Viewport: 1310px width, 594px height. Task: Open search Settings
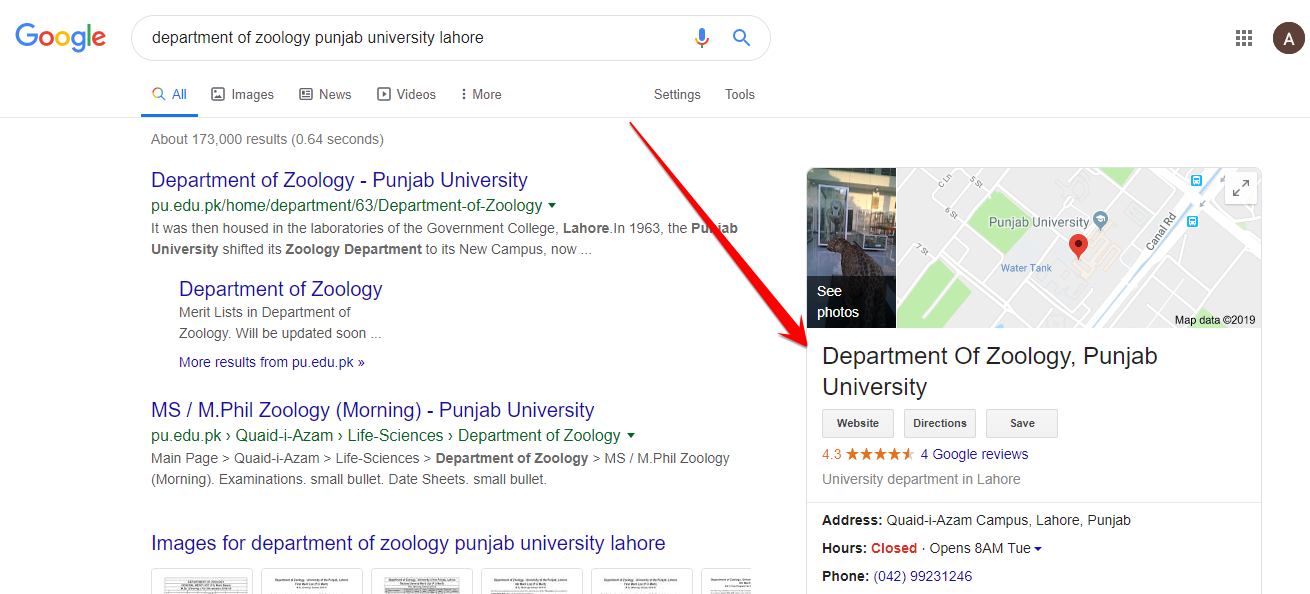(x=677, y=94)
